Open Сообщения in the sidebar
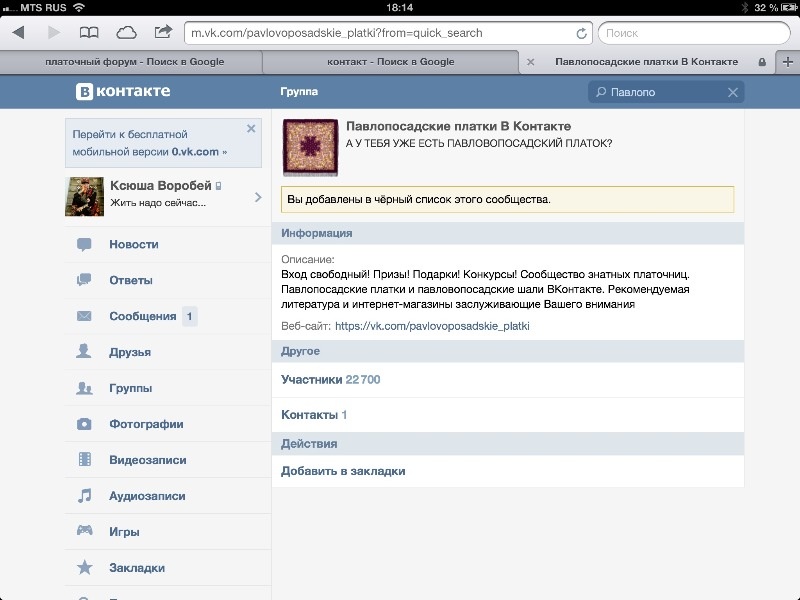The height and width of the screenshot is (600, 800). pos(168,316)
